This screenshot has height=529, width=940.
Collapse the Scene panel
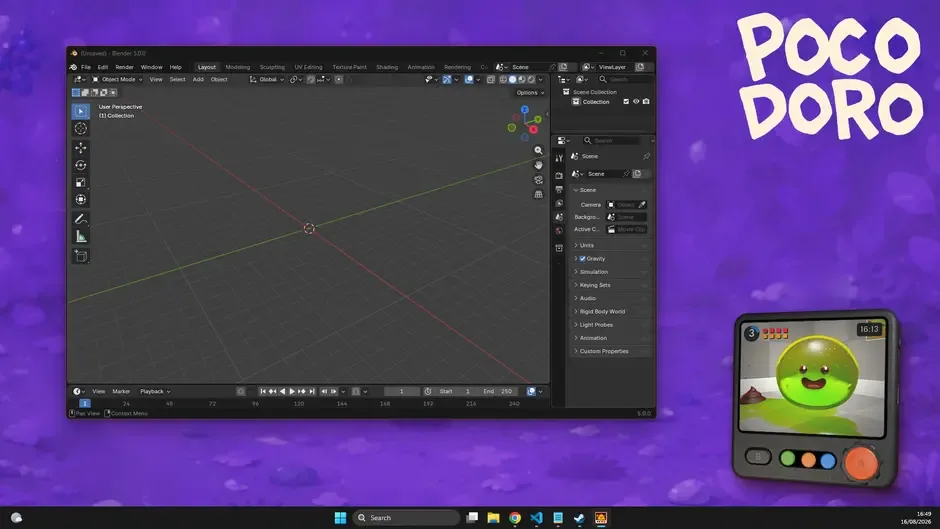[x=610, y=190]
